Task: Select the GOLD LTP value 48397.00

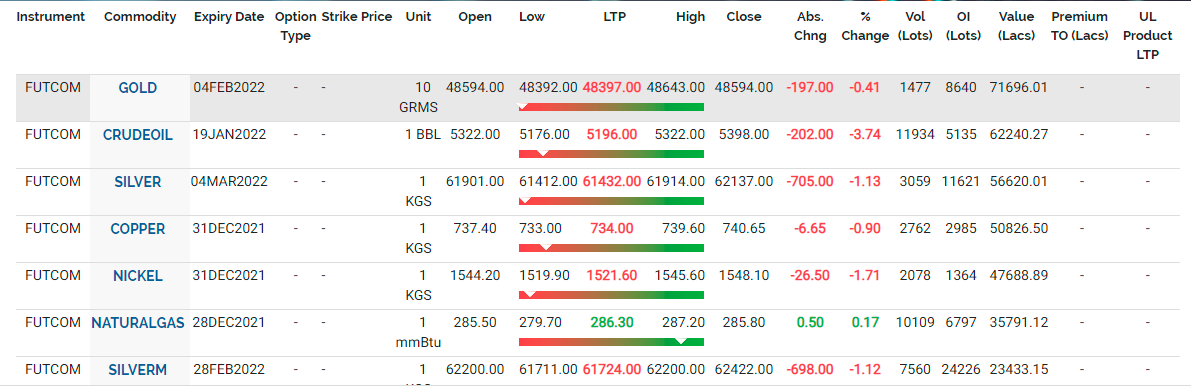Action: coord(611,87)
